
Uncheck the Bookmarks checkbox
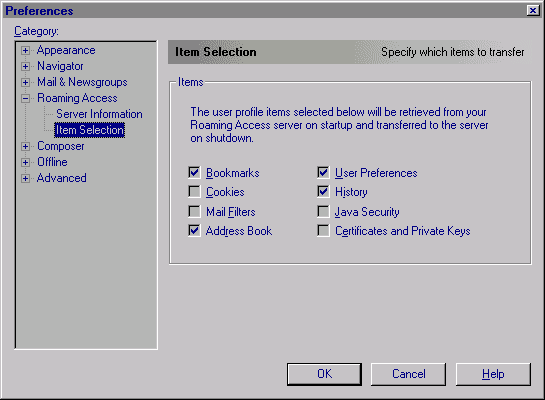click(x=194, y=172)
